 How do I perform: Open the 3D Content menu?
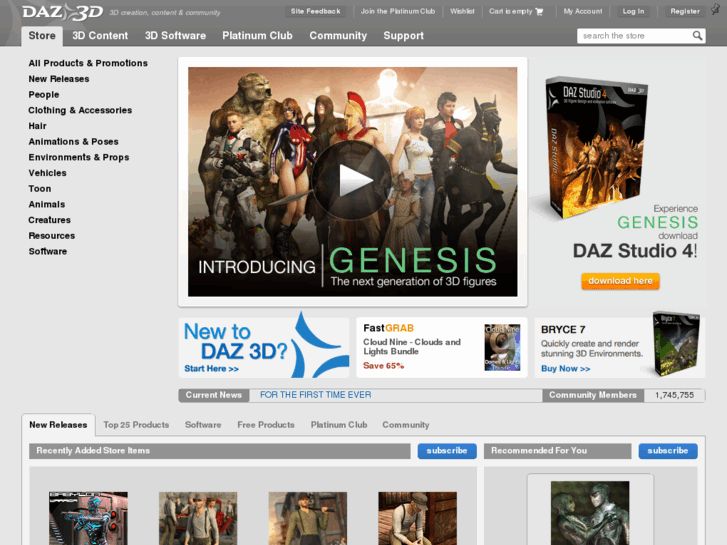pyautogui.click(x=100, y=36)
